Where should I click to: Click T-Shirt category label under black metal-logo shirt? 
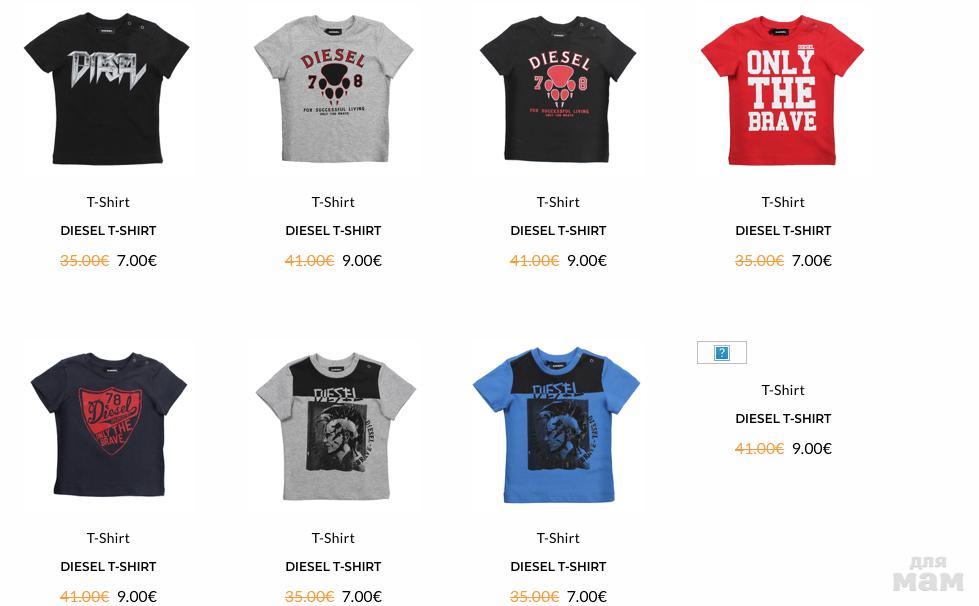point(108,202)
